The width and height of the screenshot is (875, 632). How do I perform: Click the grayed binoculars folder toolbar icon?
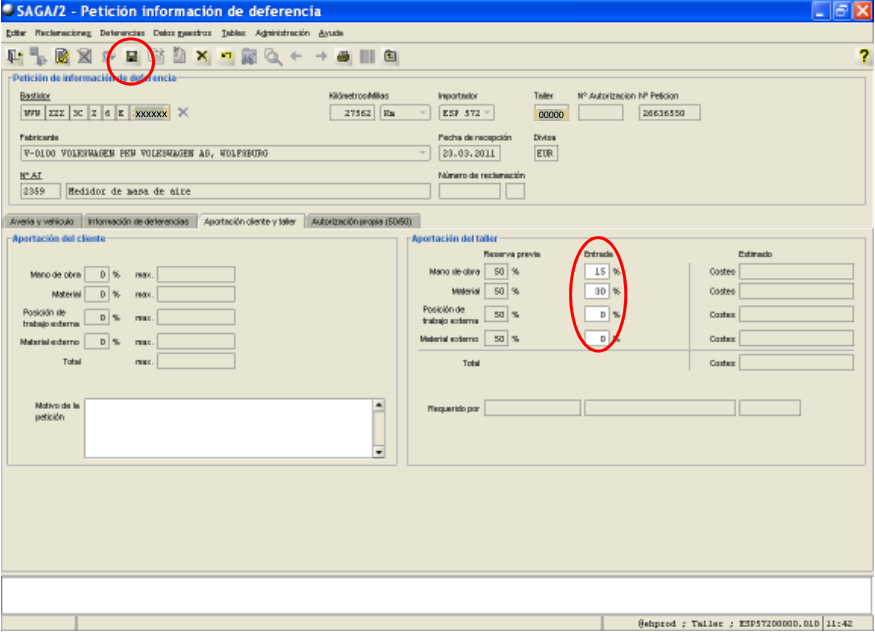(249, 56)
